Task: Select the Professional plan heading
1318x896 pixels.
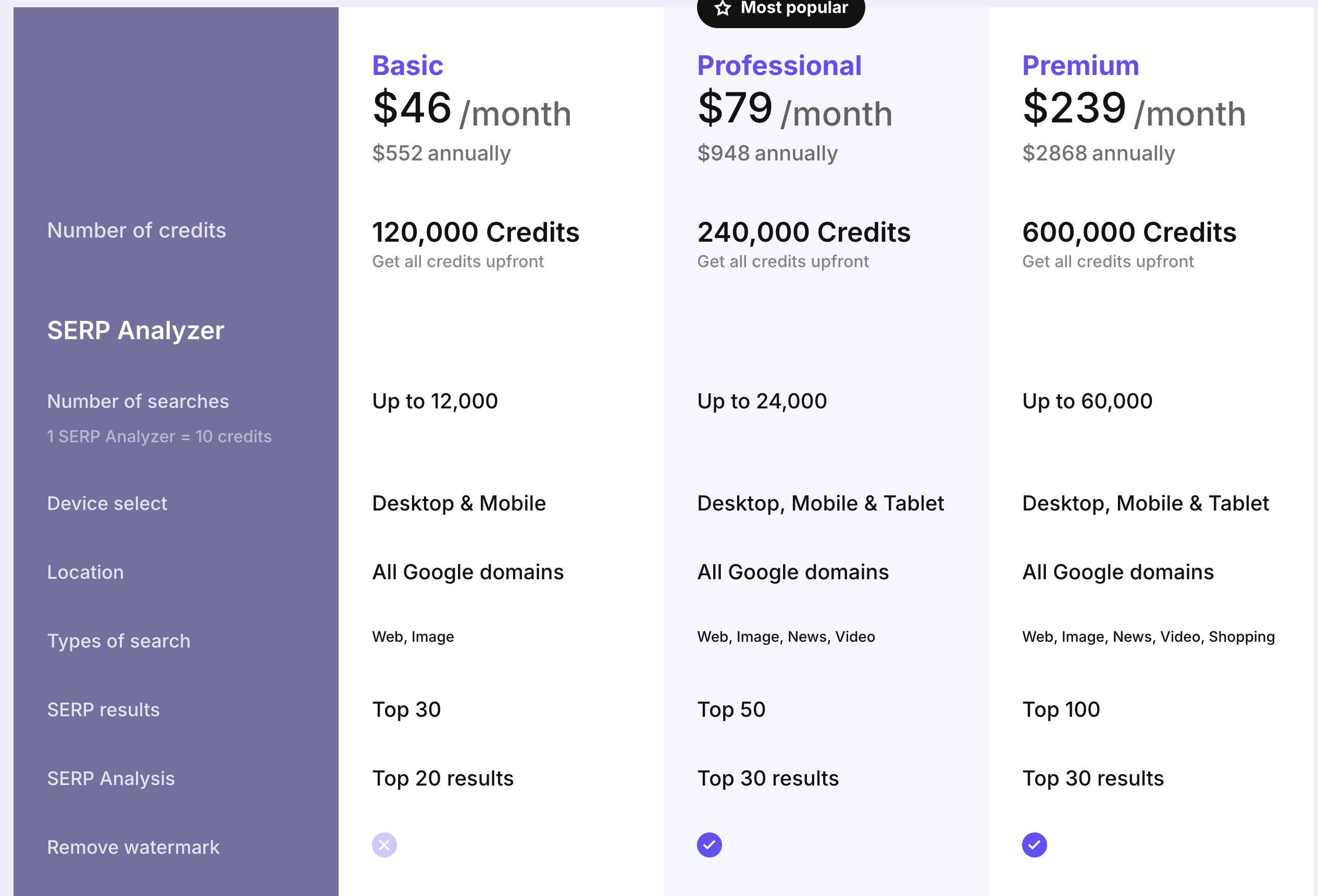Action: click(x=779, y=65)
